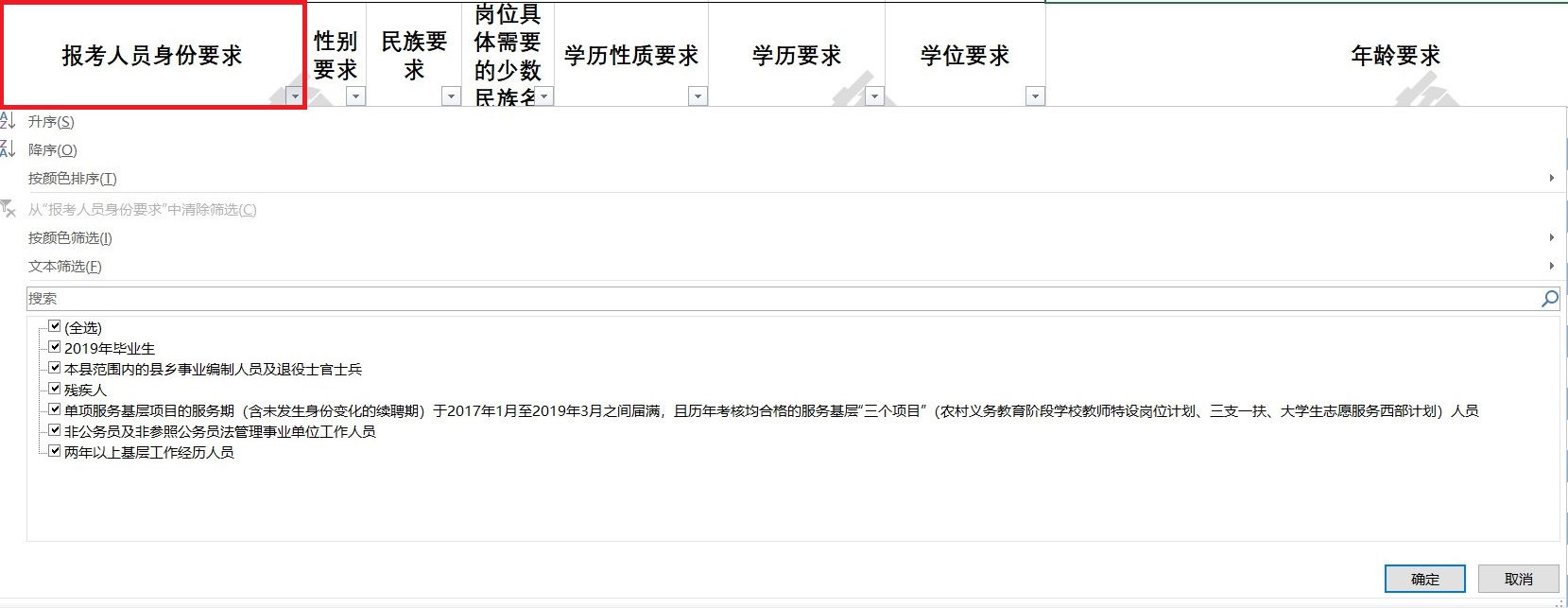This screenshot has width=1568, height=608.
Task: Open 按颜色筛选(I) menu entry
Action: pos(70,238)
